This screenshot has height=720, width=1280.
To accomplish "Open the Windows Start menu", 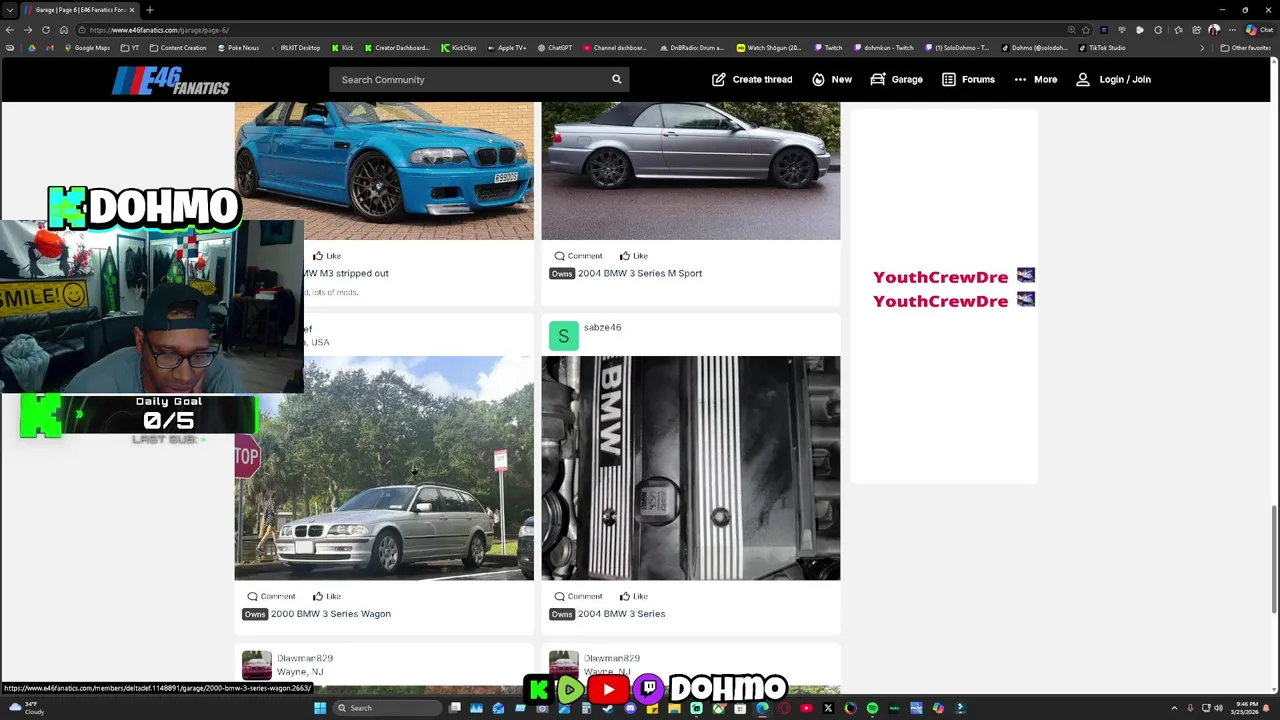I will [x=320, y=708].
